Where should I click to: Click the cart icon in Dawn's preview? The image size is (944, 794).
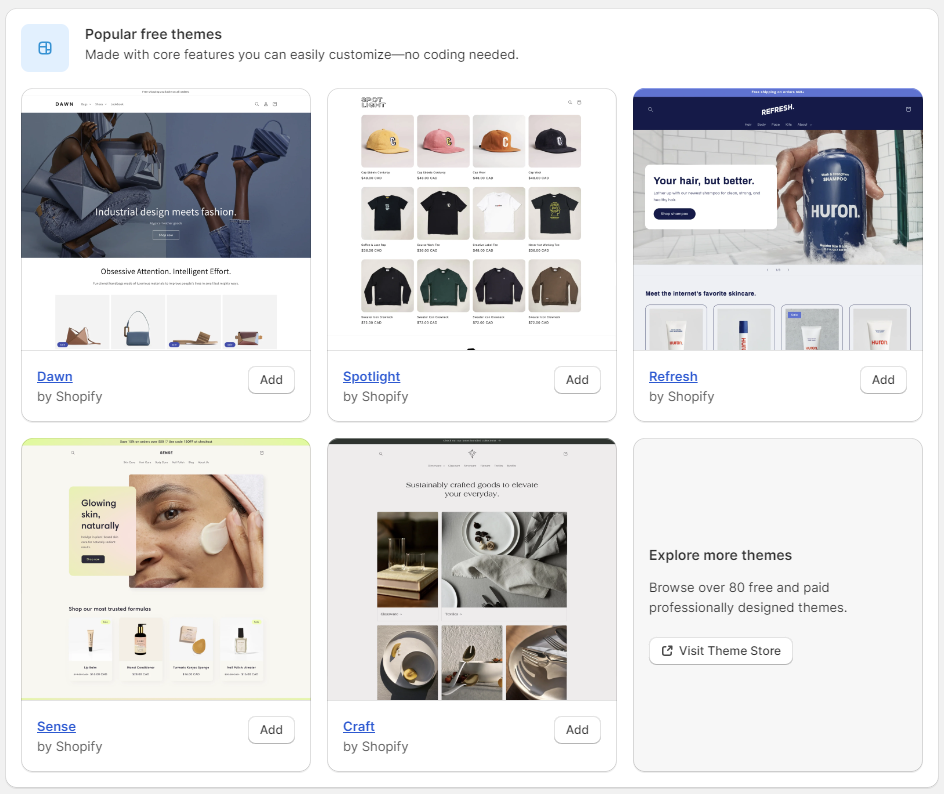point(275,104)
